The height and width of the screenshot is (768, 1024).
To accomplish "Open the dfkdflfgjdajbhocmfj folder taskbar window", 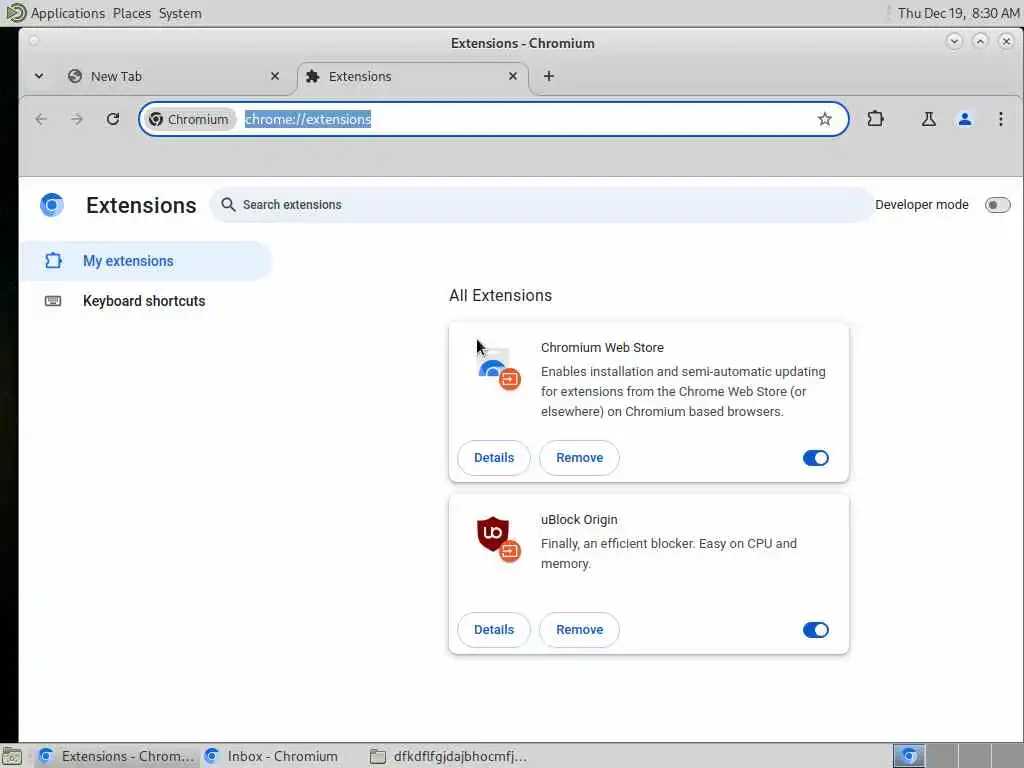I will coord(451,756).
